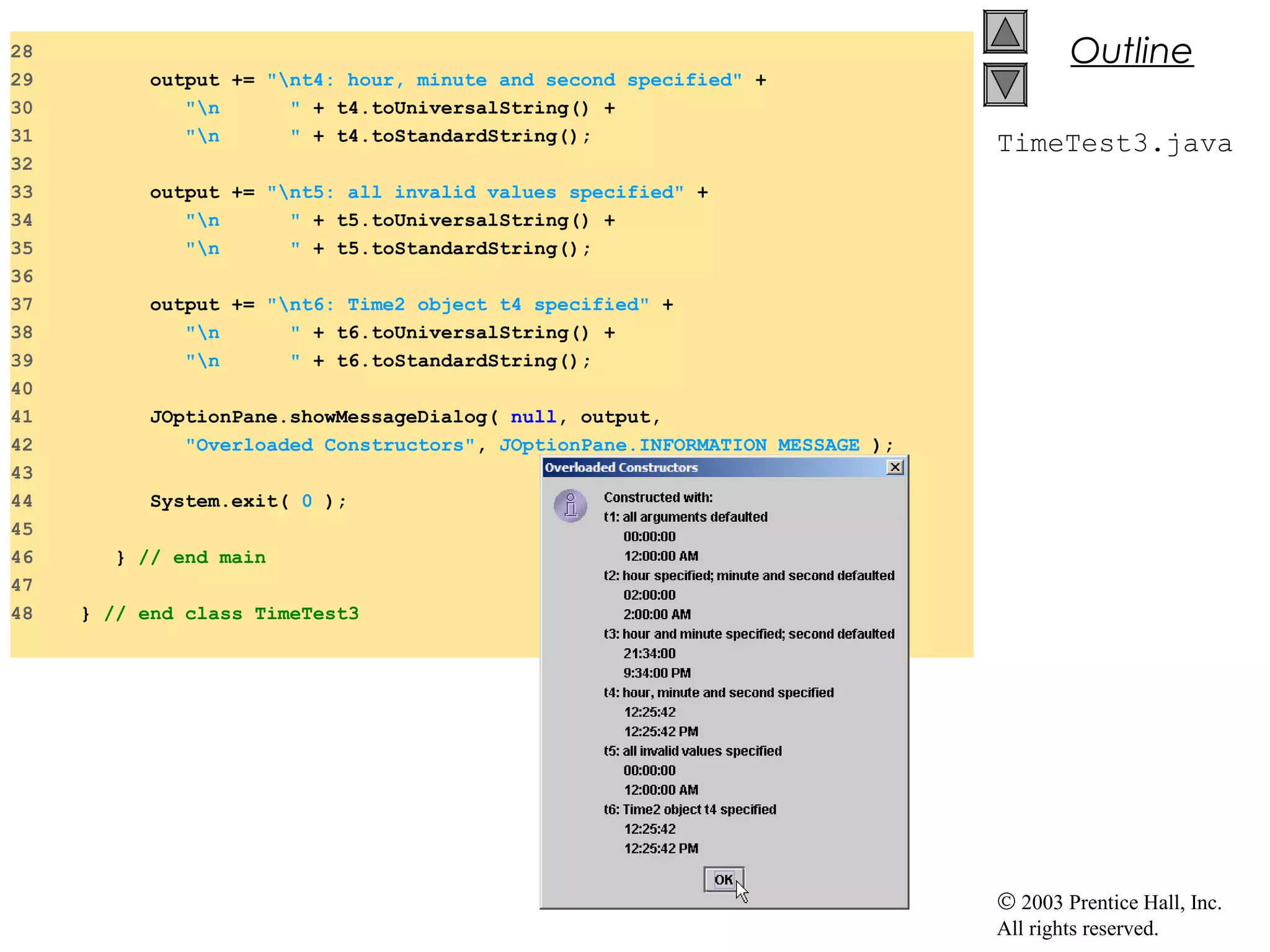Click '// end main' comment
The image size is (1270, 952).
202,557
